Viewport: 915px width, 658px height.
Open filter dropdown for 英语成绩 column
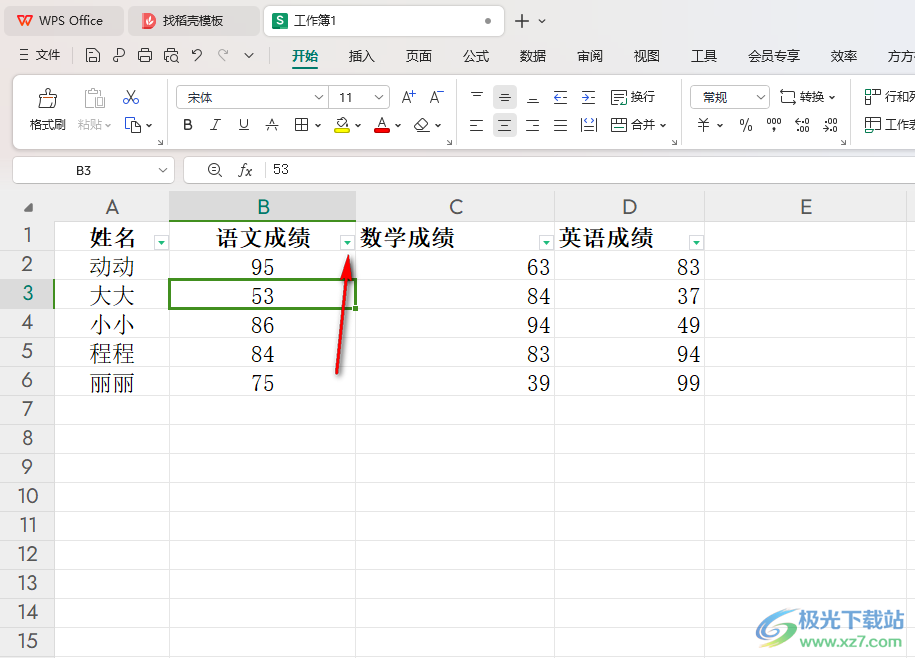696,243
